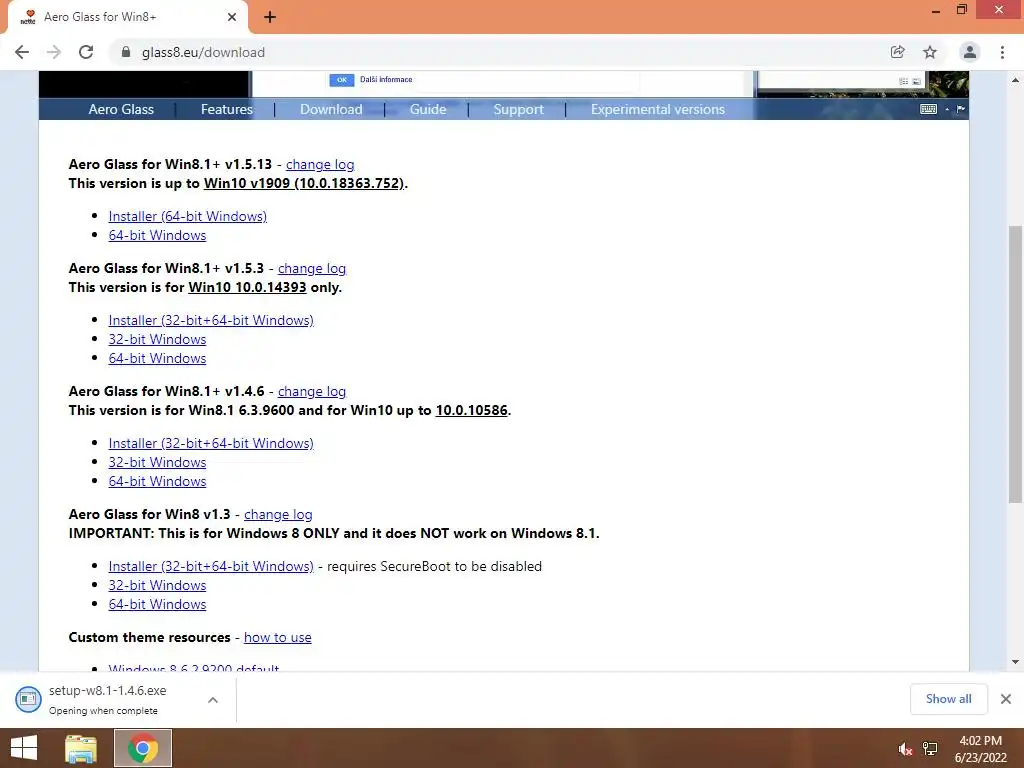This screenshot has height=768, width=1024.
Task: Click the network tray icon
Action: (930, 749)
